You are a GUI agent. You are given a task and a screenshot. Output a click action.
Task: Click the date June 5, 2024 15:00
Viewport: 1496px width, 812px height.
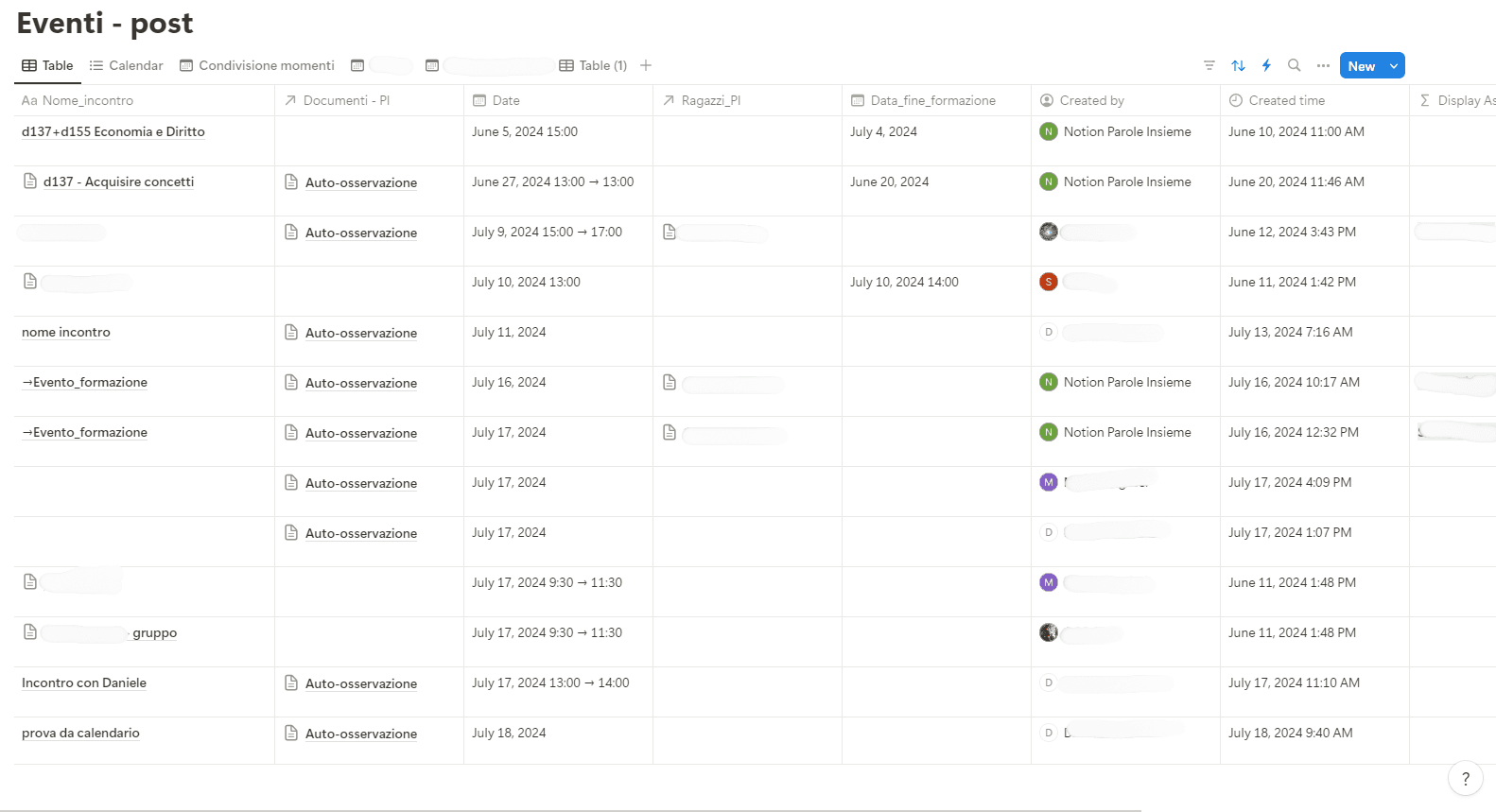(525, 131)
